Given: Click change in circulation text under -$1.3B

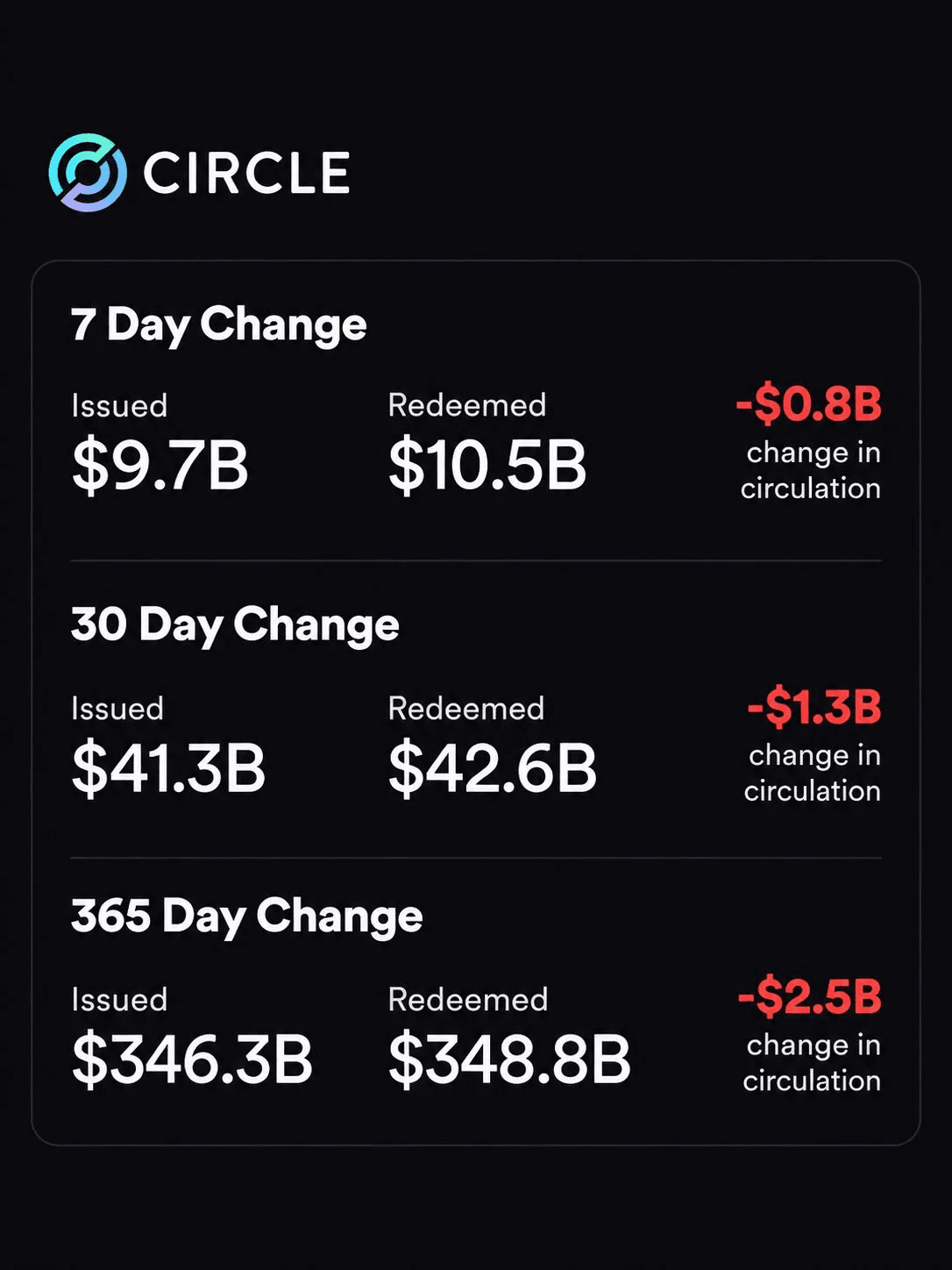Looking at the screenshot, I should 813,773.
